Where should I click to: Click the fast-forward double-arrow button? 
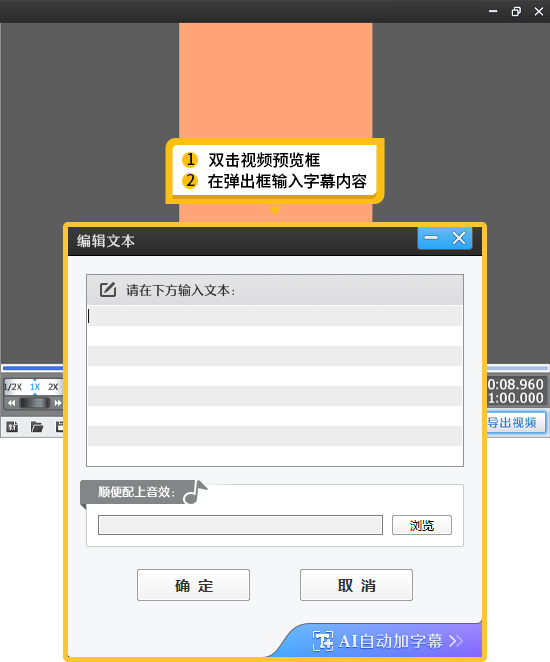coord(57,403)
